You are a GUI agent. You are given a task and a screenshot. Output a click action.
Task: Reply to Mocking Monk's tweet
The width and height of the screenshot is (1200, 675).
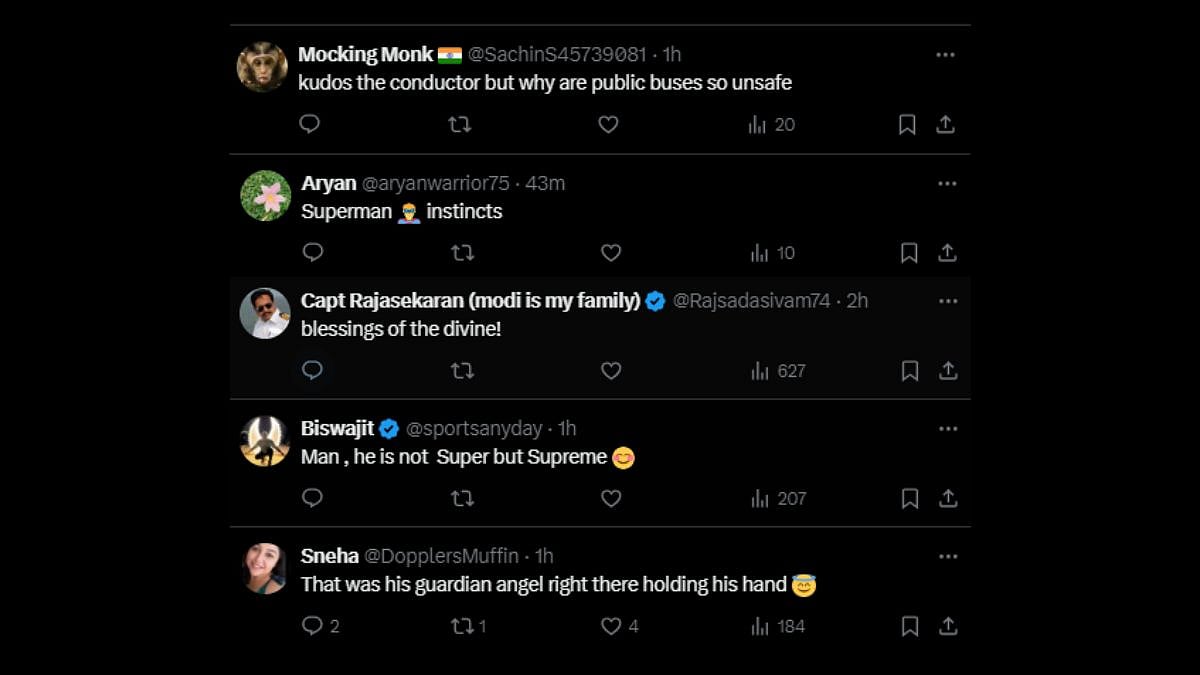point(310,124)
